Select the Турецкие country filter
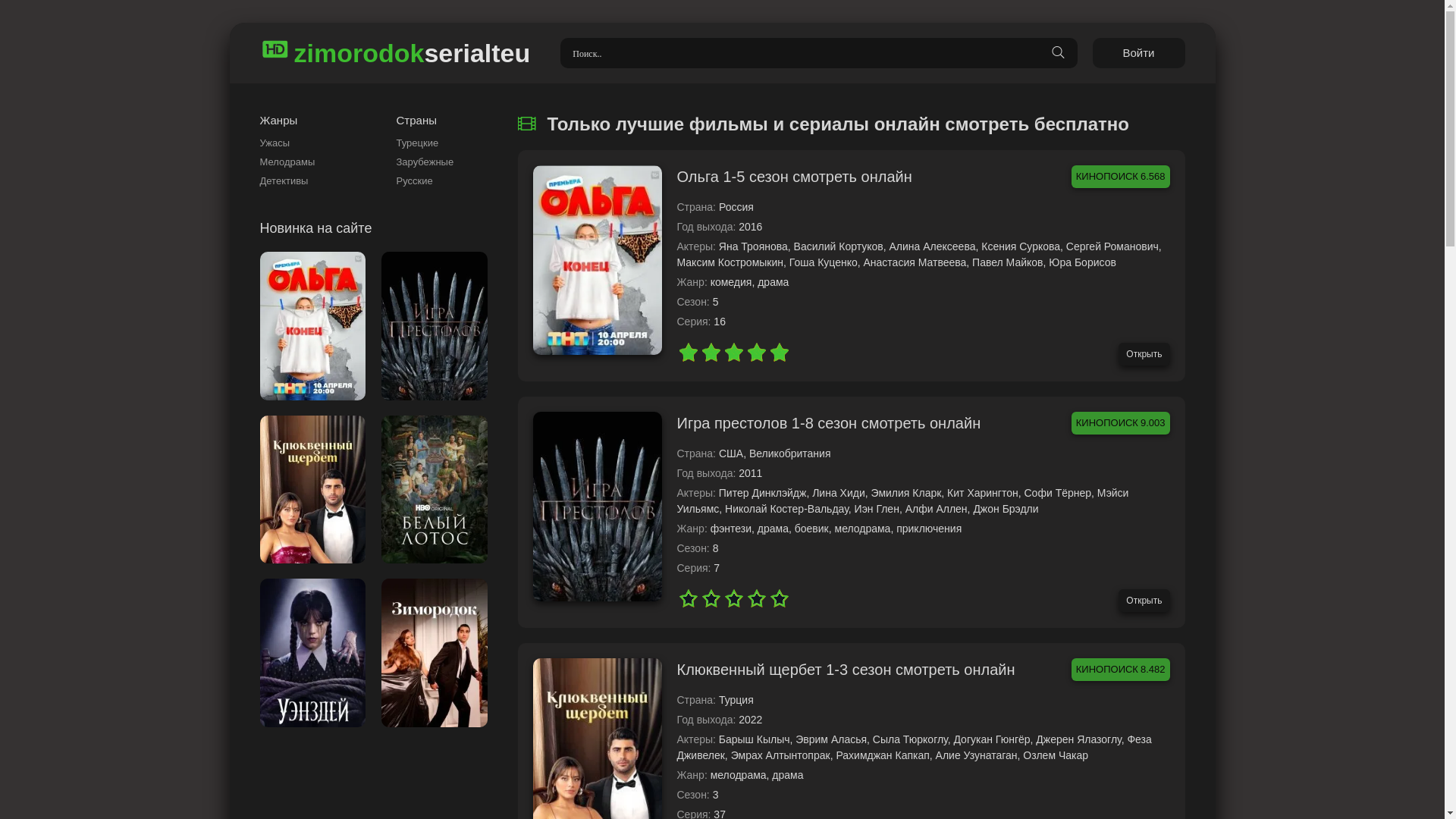This screenshot has height=819, width=1456. coord(417,143)
